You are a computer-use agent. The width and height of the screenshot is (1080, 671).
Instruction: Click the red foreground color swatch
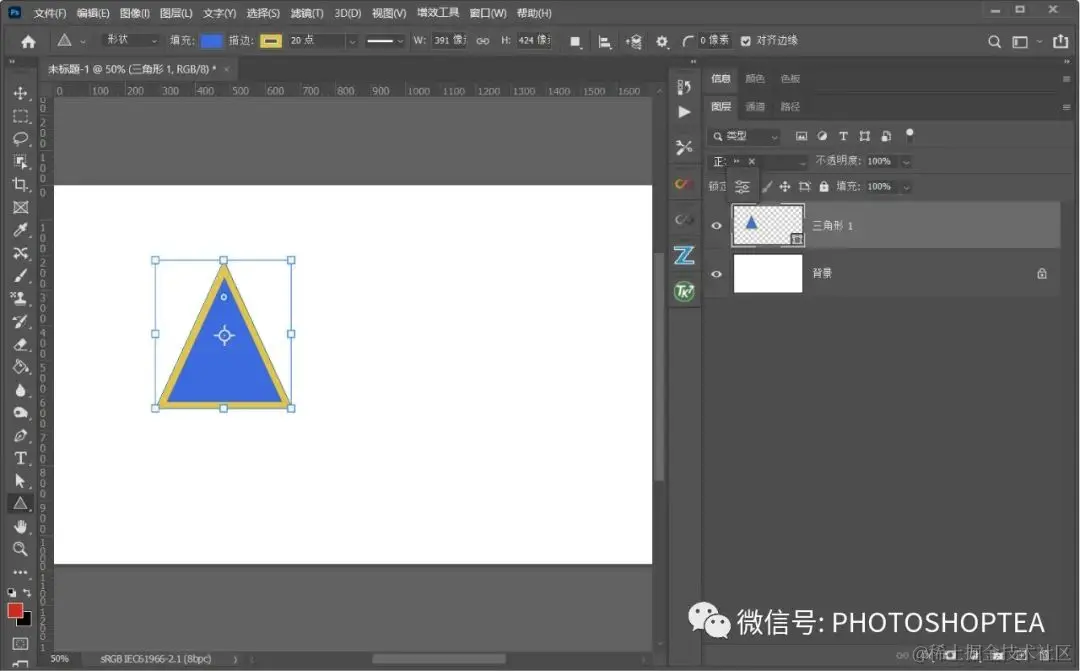tap(14, 610)
